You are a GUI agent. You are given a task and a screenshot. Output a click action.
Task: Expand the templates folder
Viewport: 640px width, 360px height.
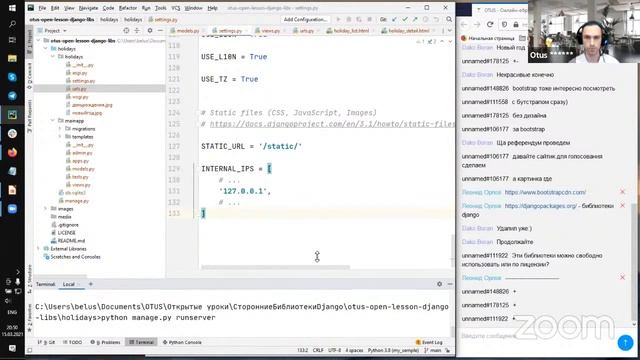click(x=60, y=137)
